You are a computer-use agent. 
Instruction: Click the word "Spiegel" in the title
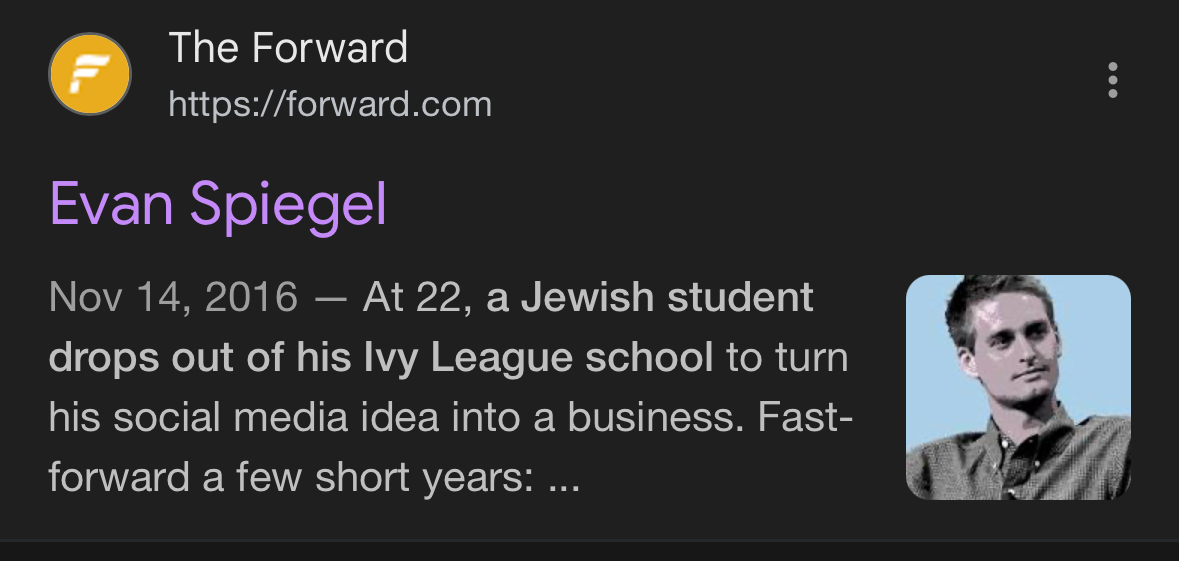tap(288, 205)
